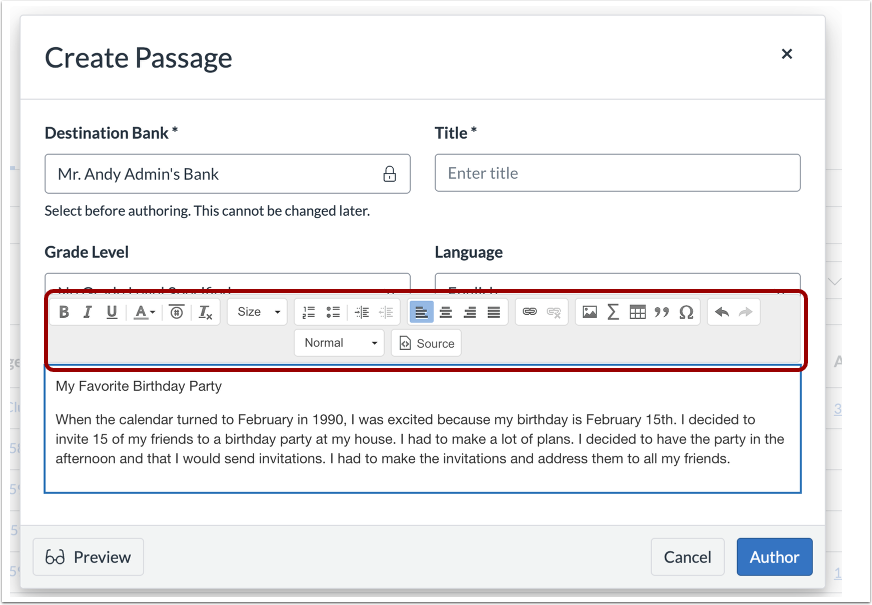The height and width of the screenshot is (605, 872).
Task: Enable the numbered list
Action: coord(307,311)
